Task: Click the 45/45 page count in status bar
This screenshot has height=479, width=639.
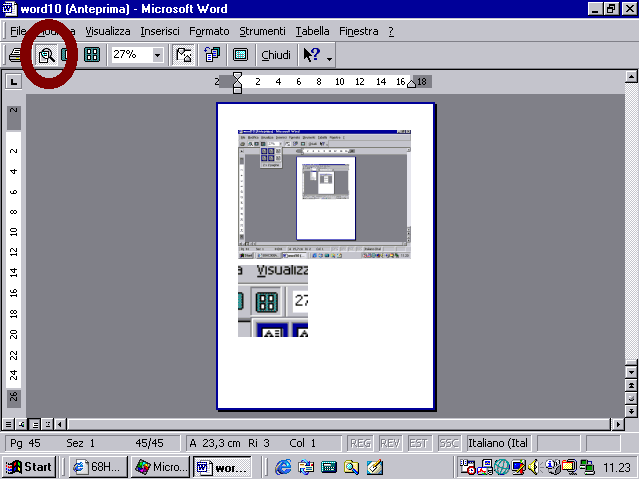Action: (149, 443)
